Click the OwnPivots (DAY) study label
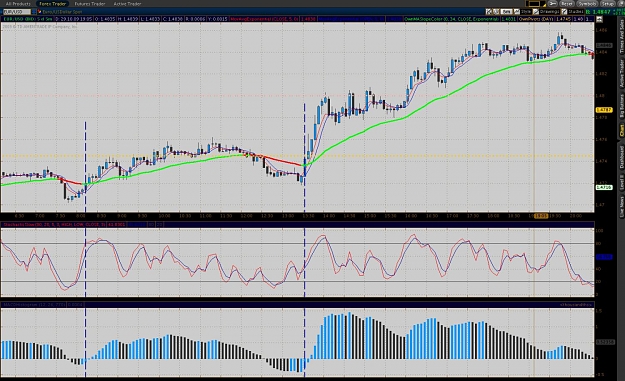 pos(536,19)
